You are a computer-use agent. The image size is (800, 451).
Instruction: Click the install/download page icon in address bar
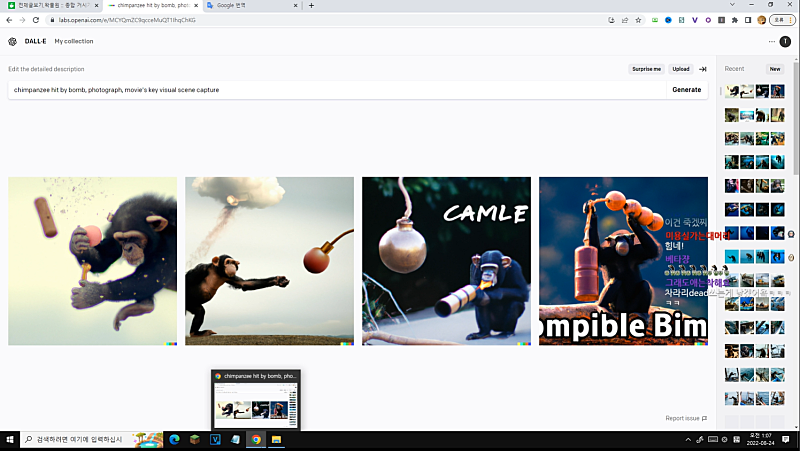click(611, 20)
